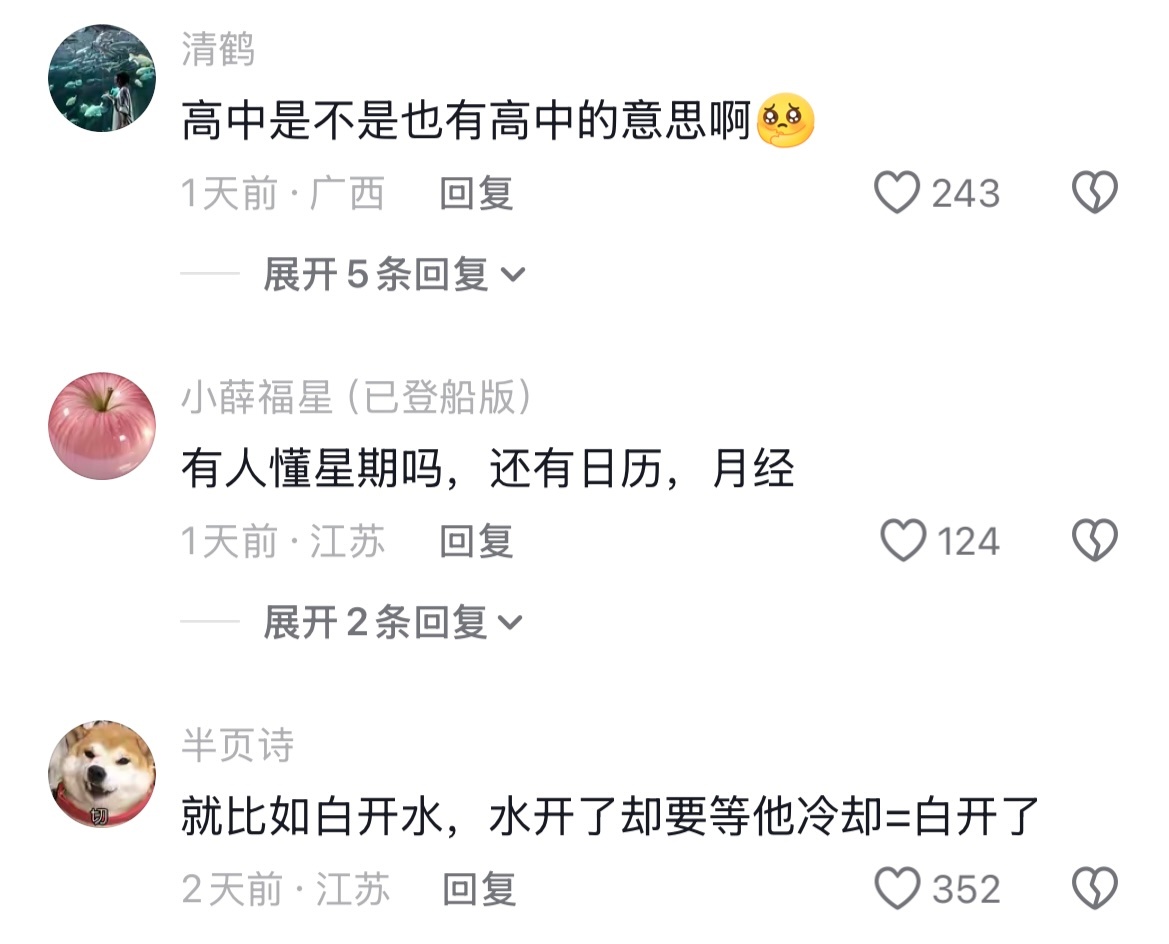Dislike 半页诗's comment with the broken heart
This screenshot has width=1169, height=944.
point(1094,888)
